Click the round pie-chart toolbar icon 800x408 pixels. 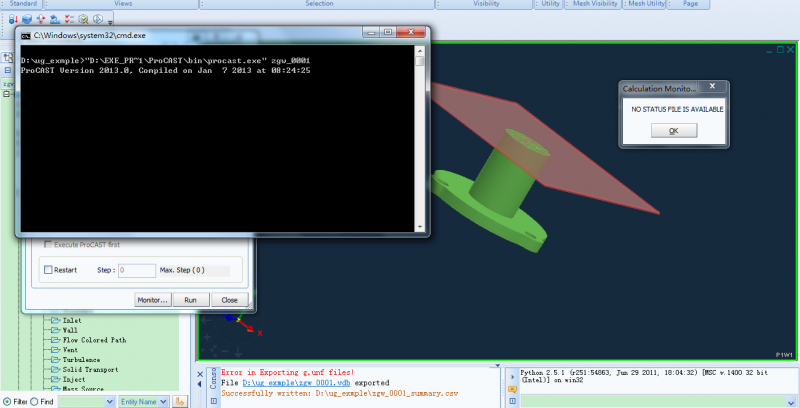click(98, 19)
